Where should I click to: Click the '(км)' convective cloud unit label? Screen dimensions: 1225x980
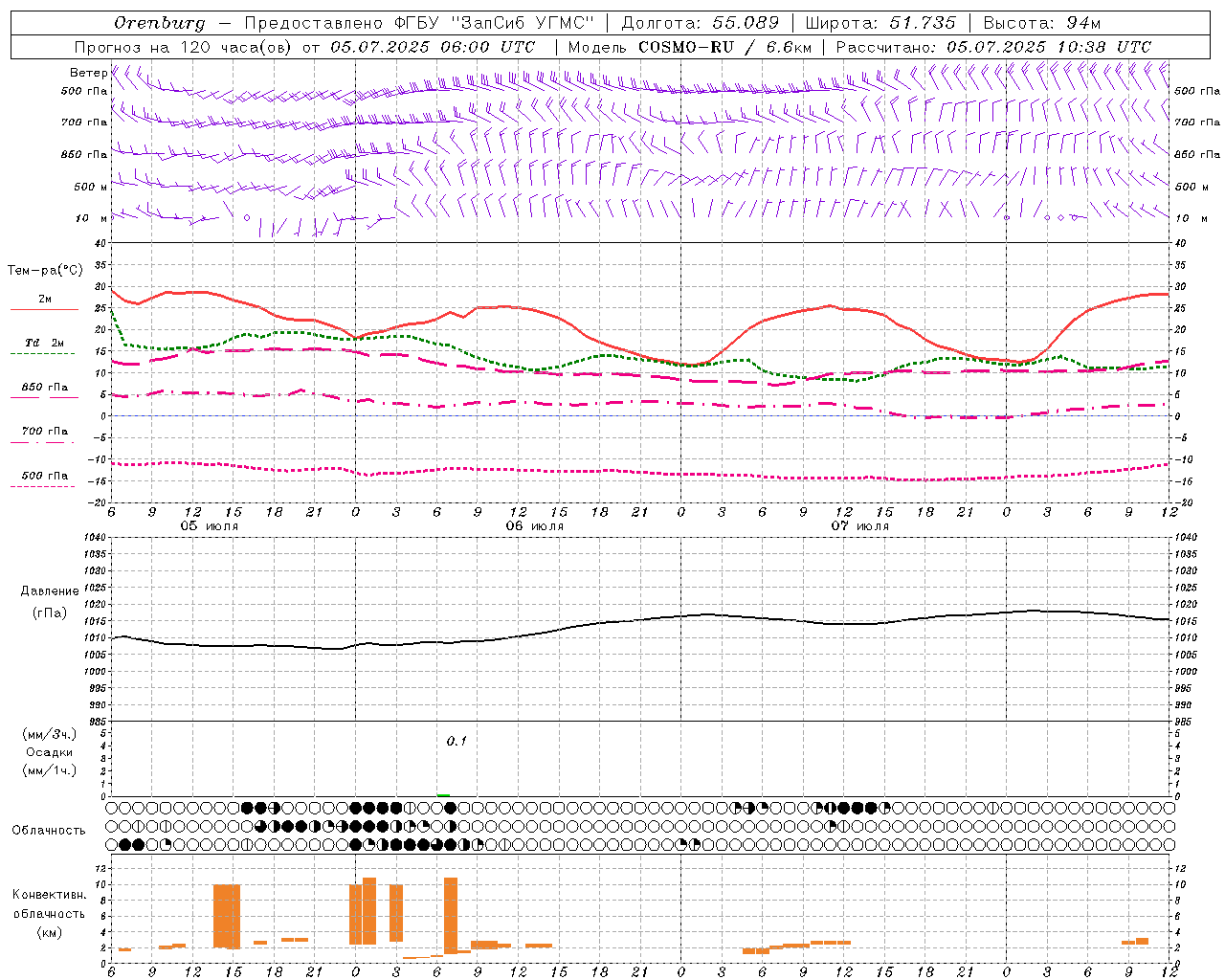click(x=49, y=932)
